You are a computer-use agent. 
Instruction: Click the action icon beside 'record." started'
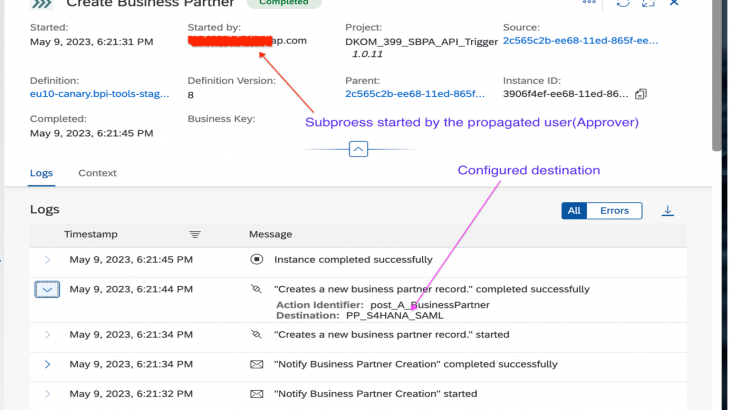pos(257,335)
